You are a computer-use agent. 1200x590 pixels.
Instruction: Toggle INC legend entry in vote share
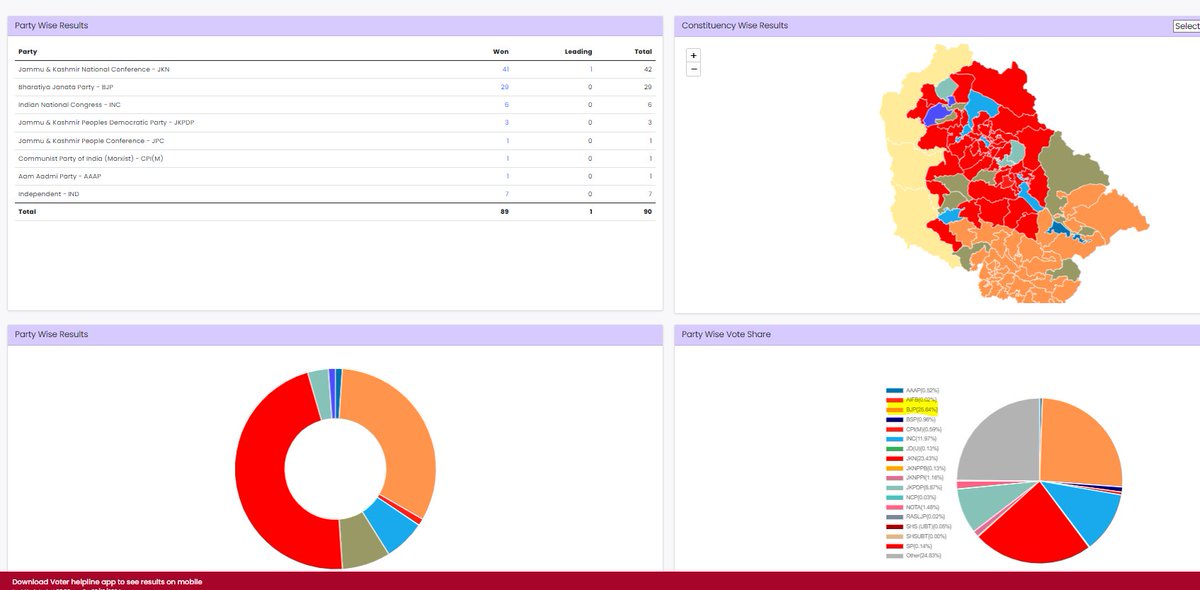912,439
